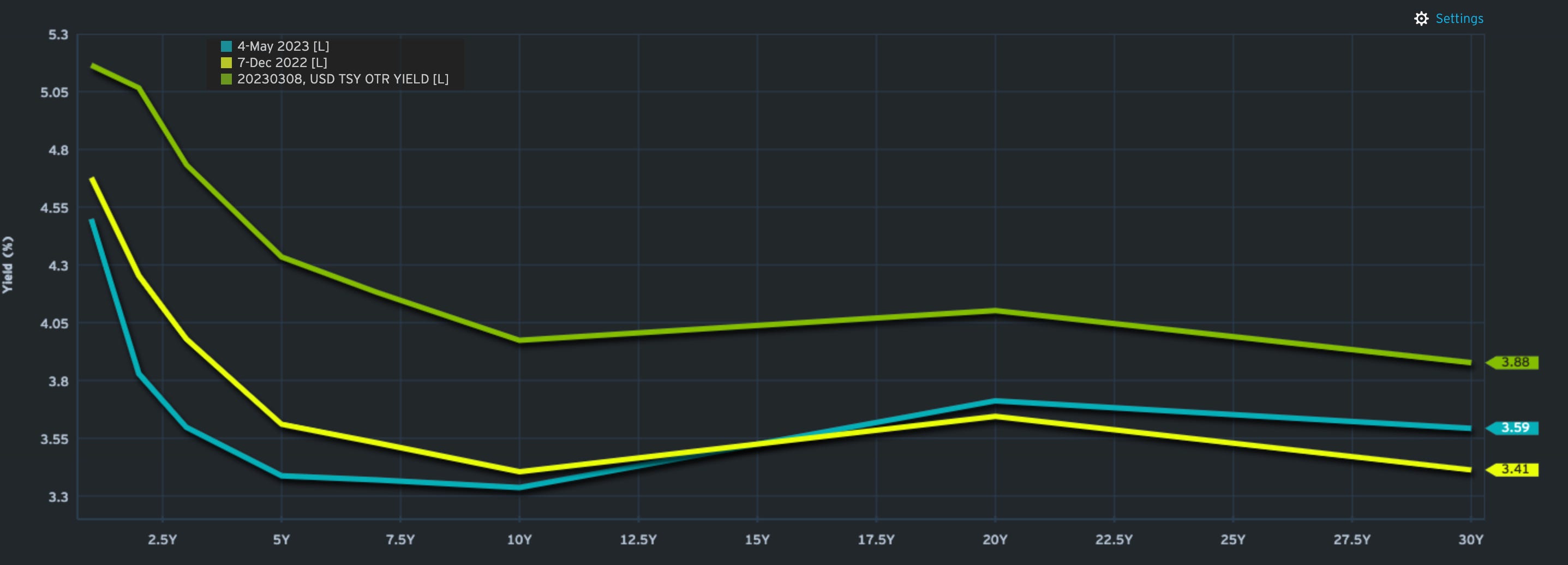Click the 4.55 y-axis value

[55, 208]
